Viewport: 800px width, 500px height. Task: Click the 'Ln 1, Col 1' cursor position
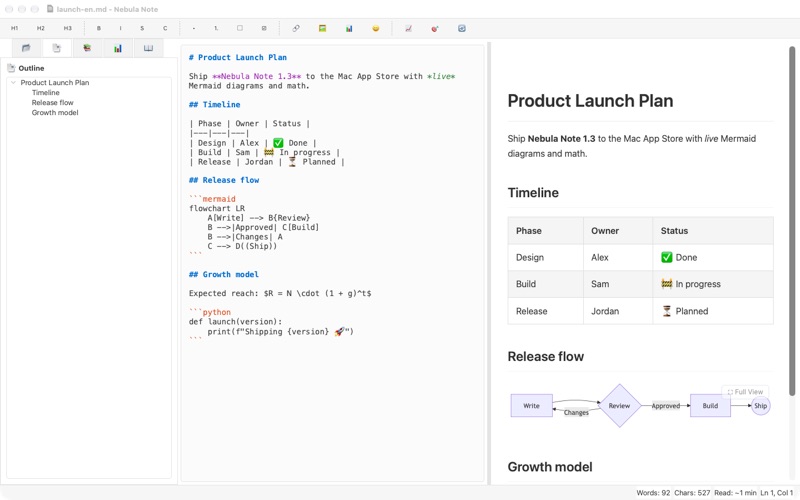click(777, 493)
